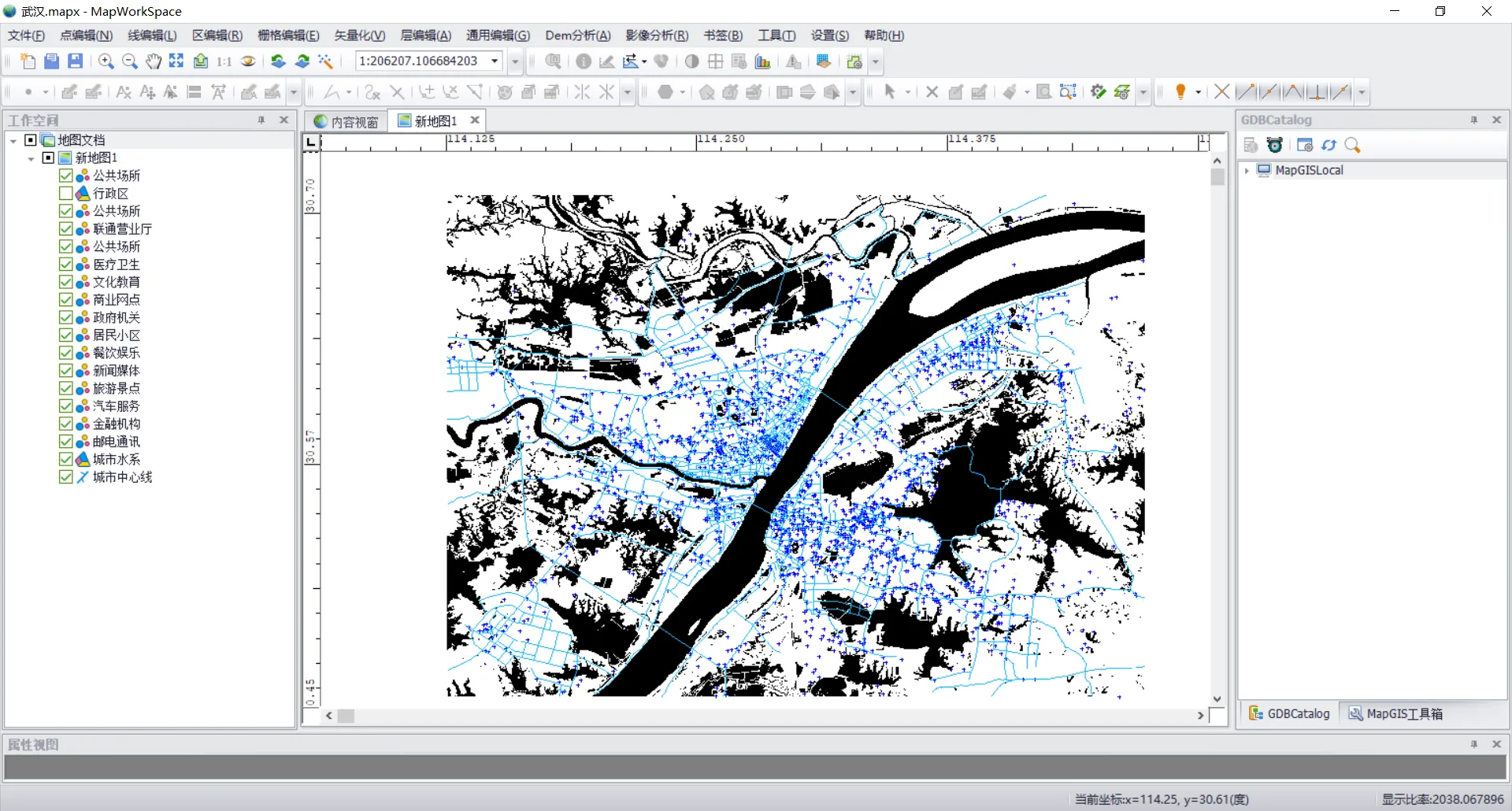Image resolution: width=1512 pixels, height=811 pixels.
Task: Switch to the MapGIS工具箱 panel tab
Action: tap(1395, 713)
